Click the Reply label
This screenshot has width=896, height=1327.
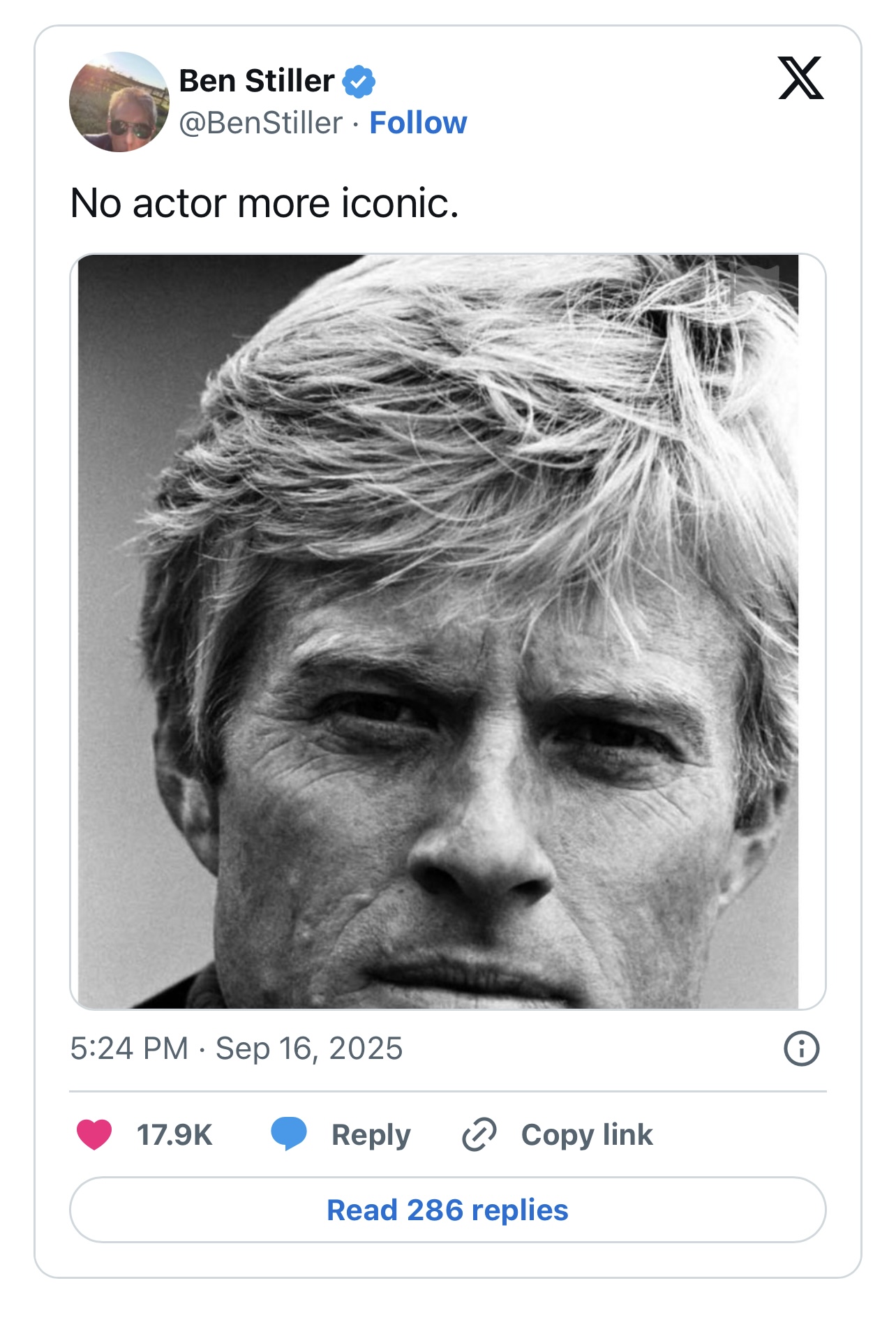click(371, 1135)
